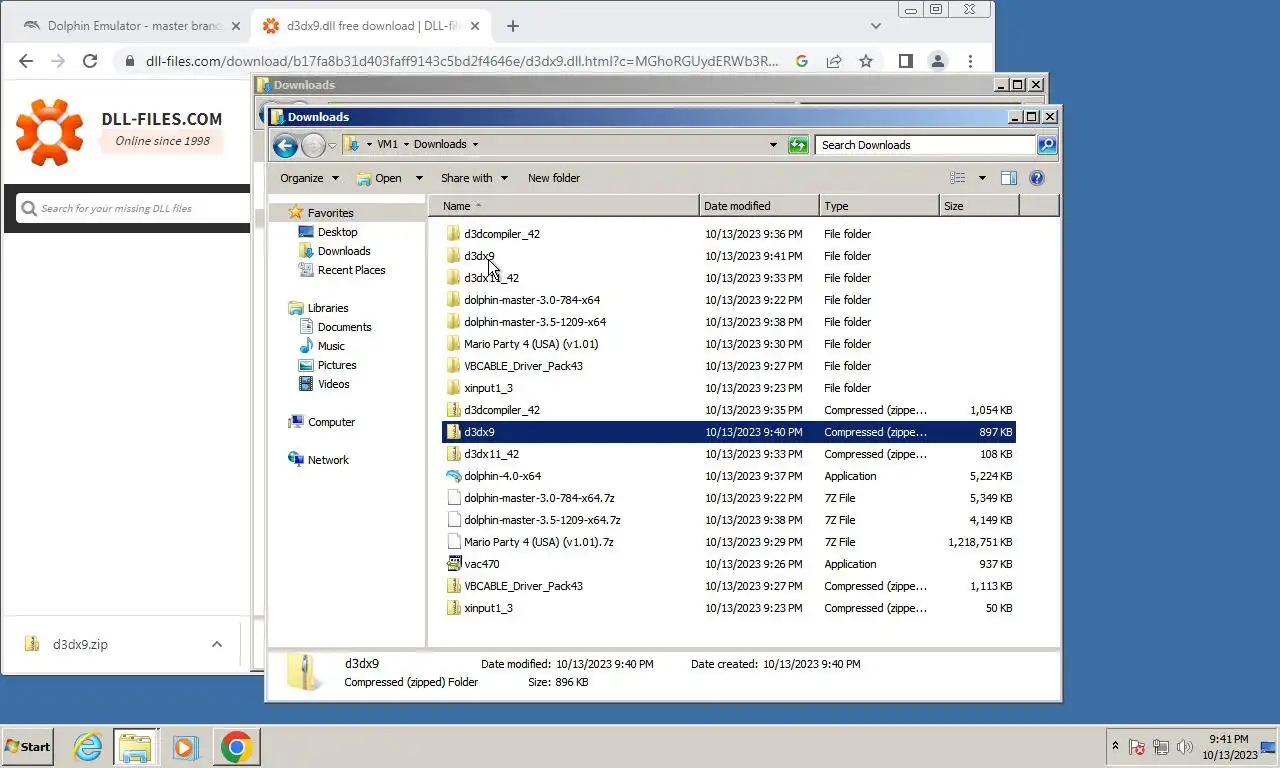Sort files by the Size column
Screen dimensions: 1280x768
(x=979, y=206)
